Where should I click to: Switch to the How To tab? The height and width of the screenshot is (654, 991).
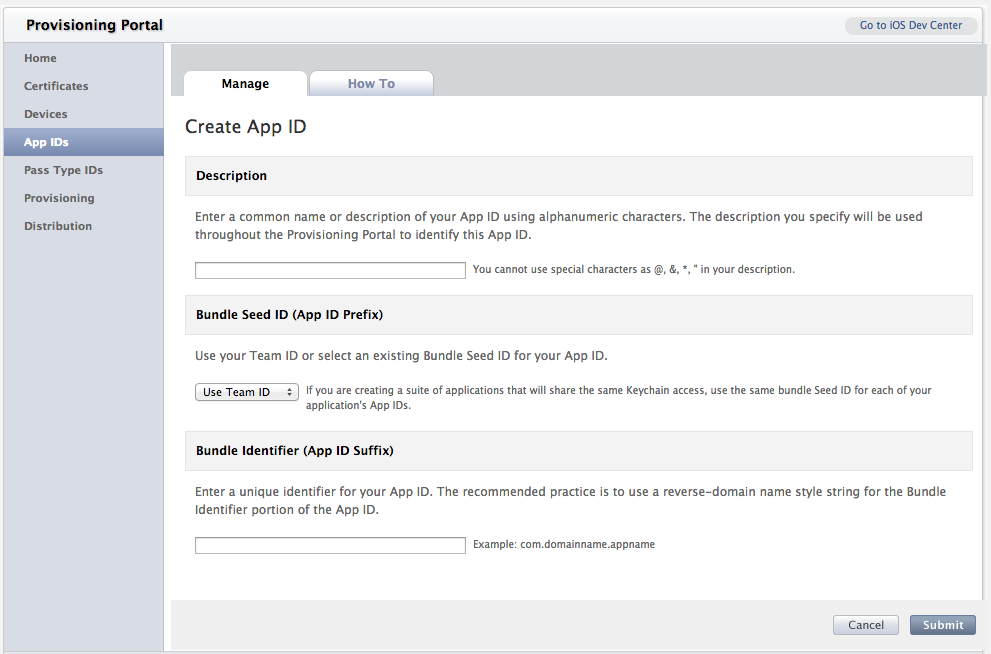371,84
